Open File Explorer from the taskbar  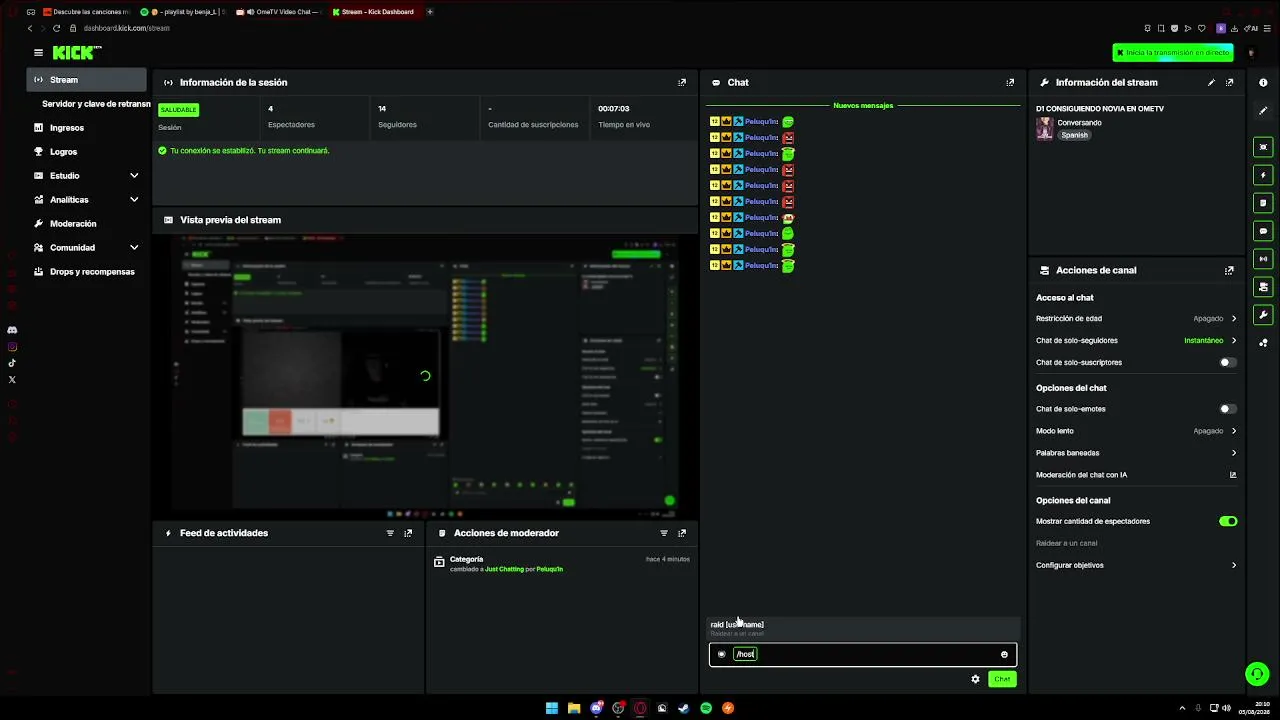coord(574,708)
